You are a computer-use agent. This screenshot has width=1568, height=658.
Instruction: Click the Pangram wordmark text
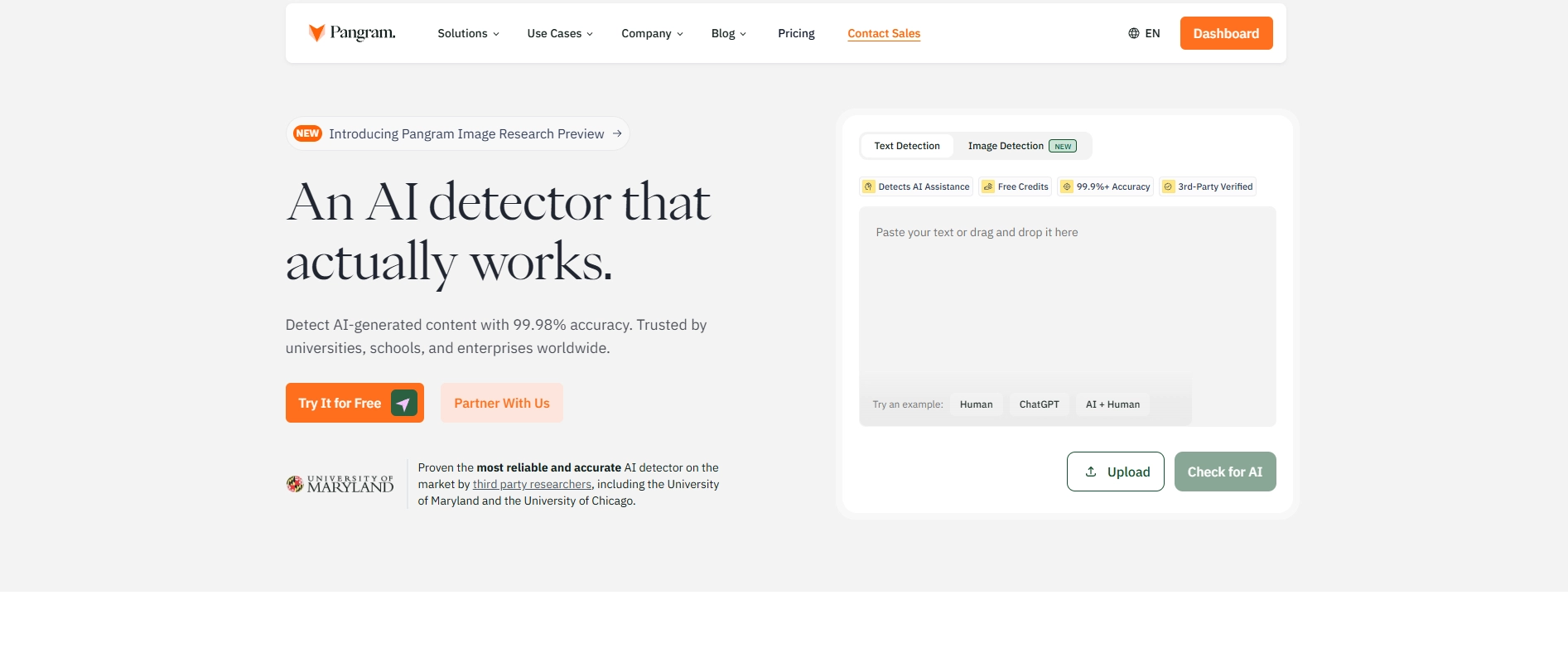pos(363,33)
